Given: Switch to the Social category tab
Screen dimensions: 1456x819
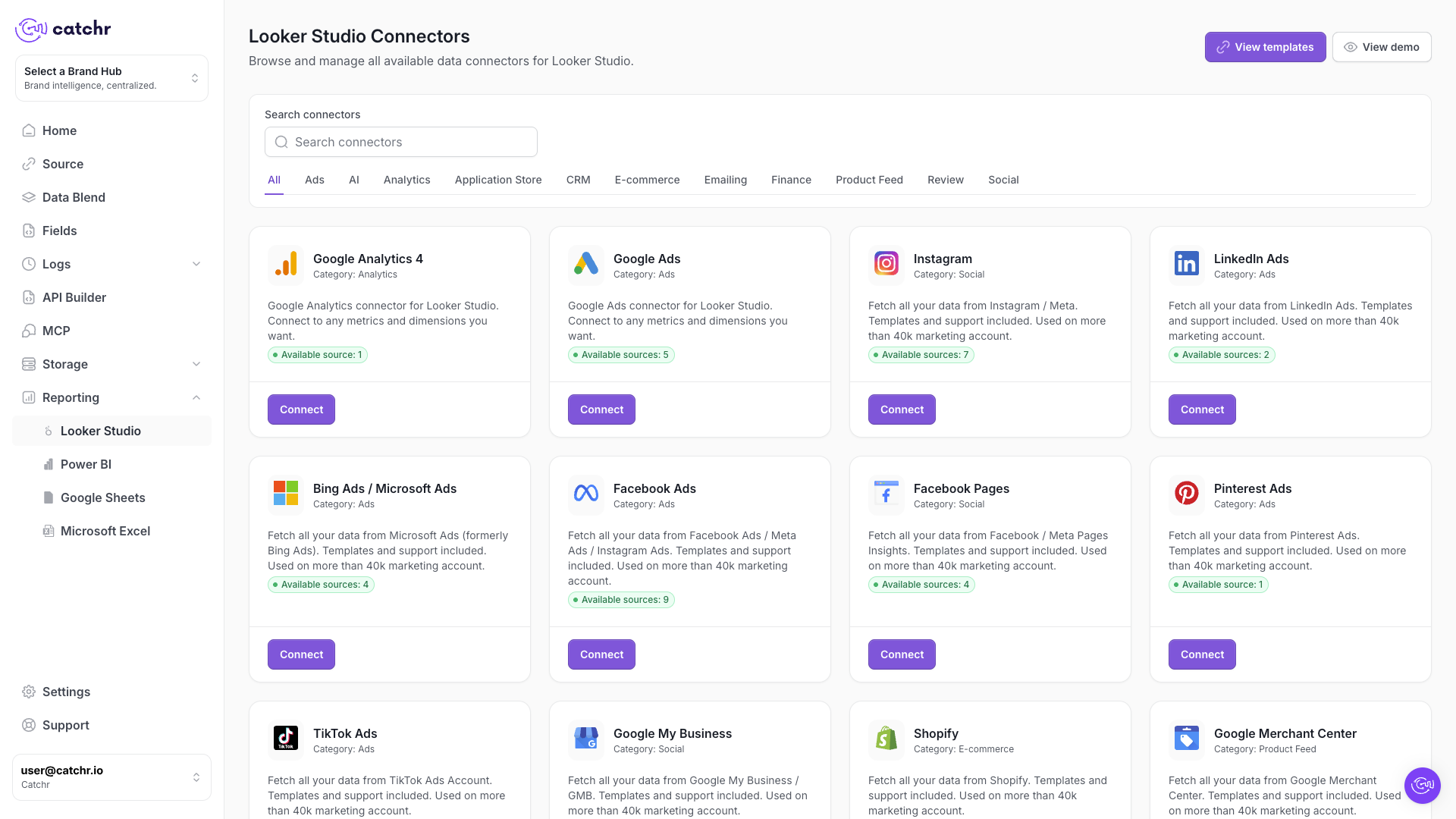Looking at the screenshot, I should point(1003,180).
